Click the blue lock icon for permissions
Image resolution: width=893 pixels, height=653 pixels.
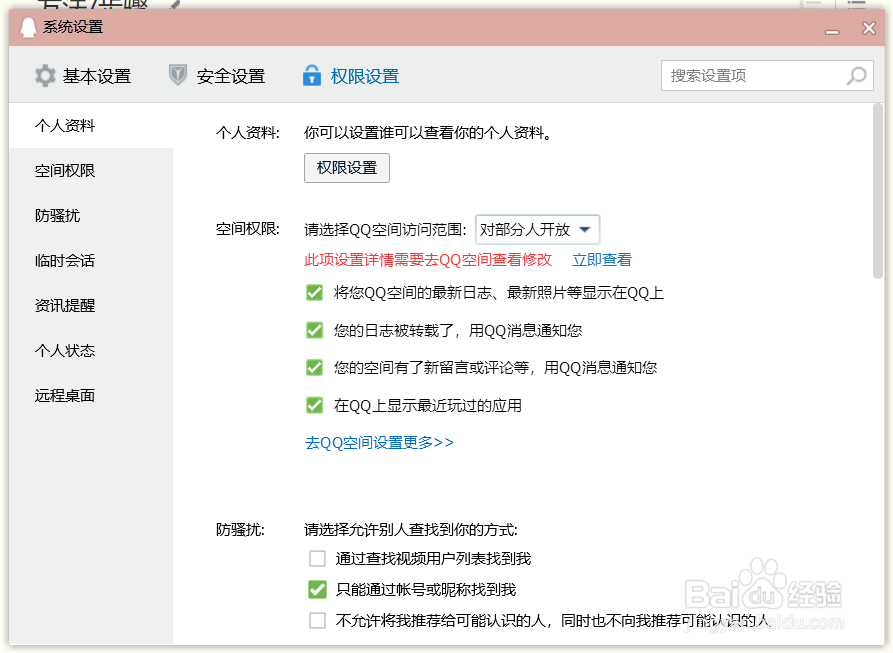point(312,75)
